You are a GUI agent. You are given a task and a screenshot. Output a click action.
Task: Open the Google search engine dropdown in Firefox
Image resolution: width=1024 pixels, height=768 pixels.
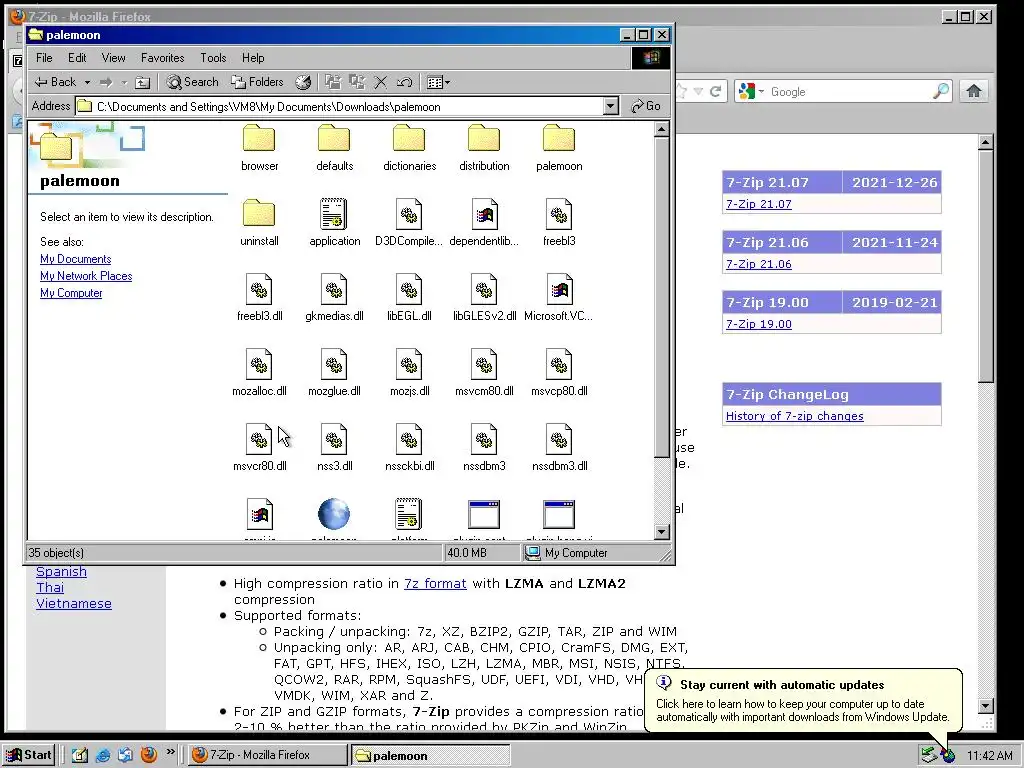click(x=751, y=92)
